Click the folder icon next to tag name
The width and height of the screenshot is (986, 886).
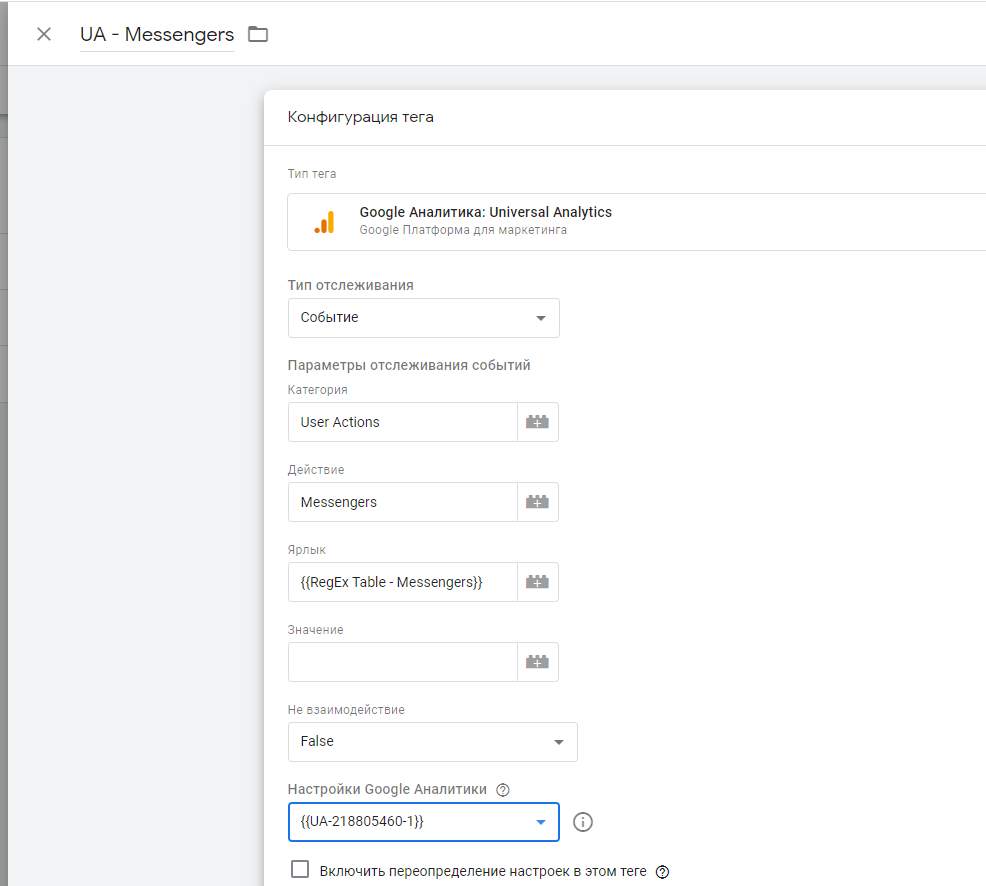pyautogui.click(x=258, y=34)
